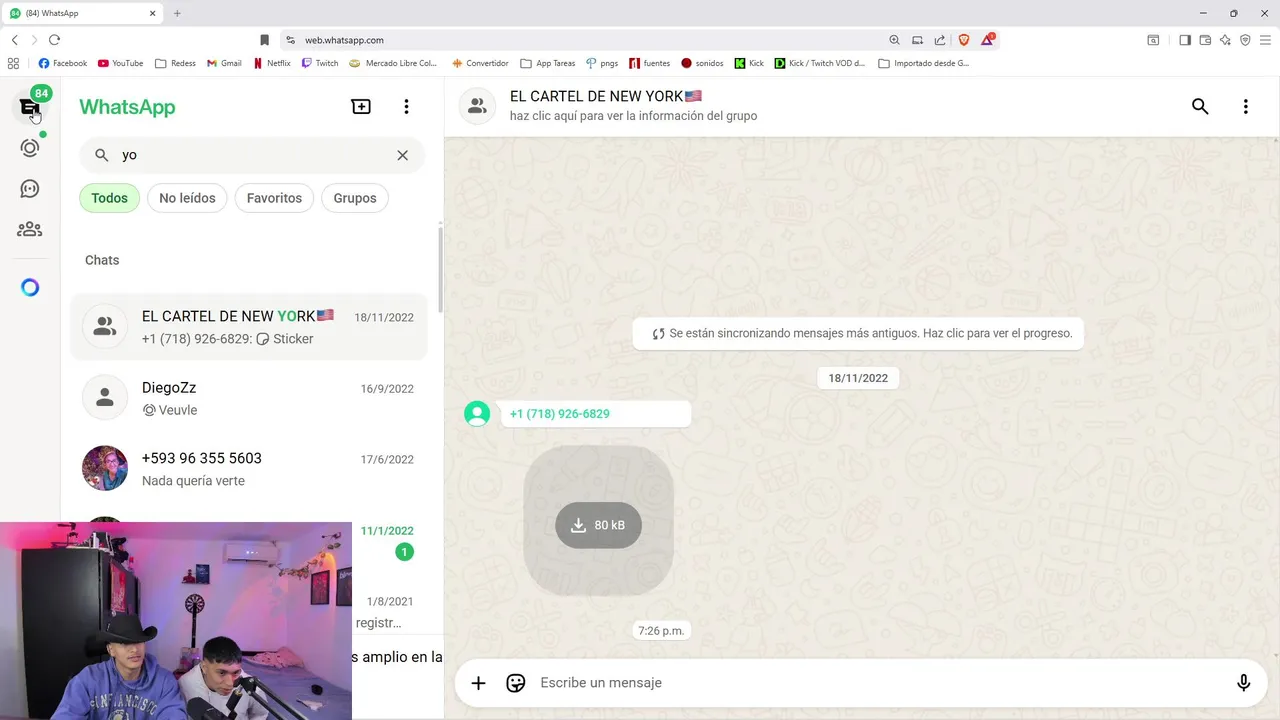Image resolution: width=1280 pixels, height=720 pixels.
Task: Open the apps grid in bookmarks bar
Action: tap(13, 63)
